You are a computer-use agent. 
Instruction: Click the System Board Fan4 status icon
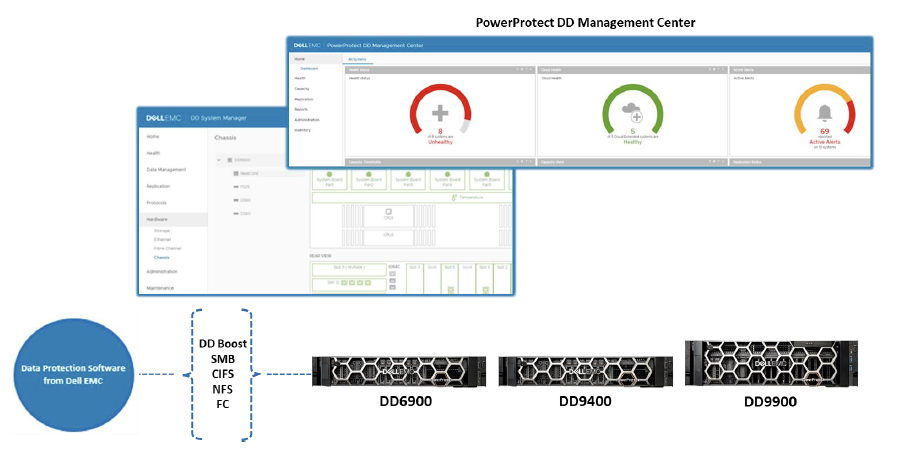447,174
